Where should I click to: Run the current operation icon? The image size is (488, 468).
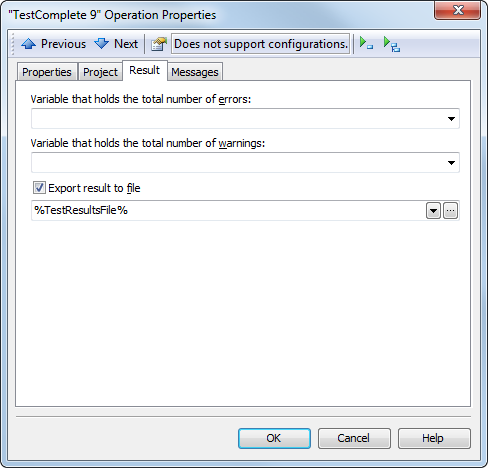[366, 44]
